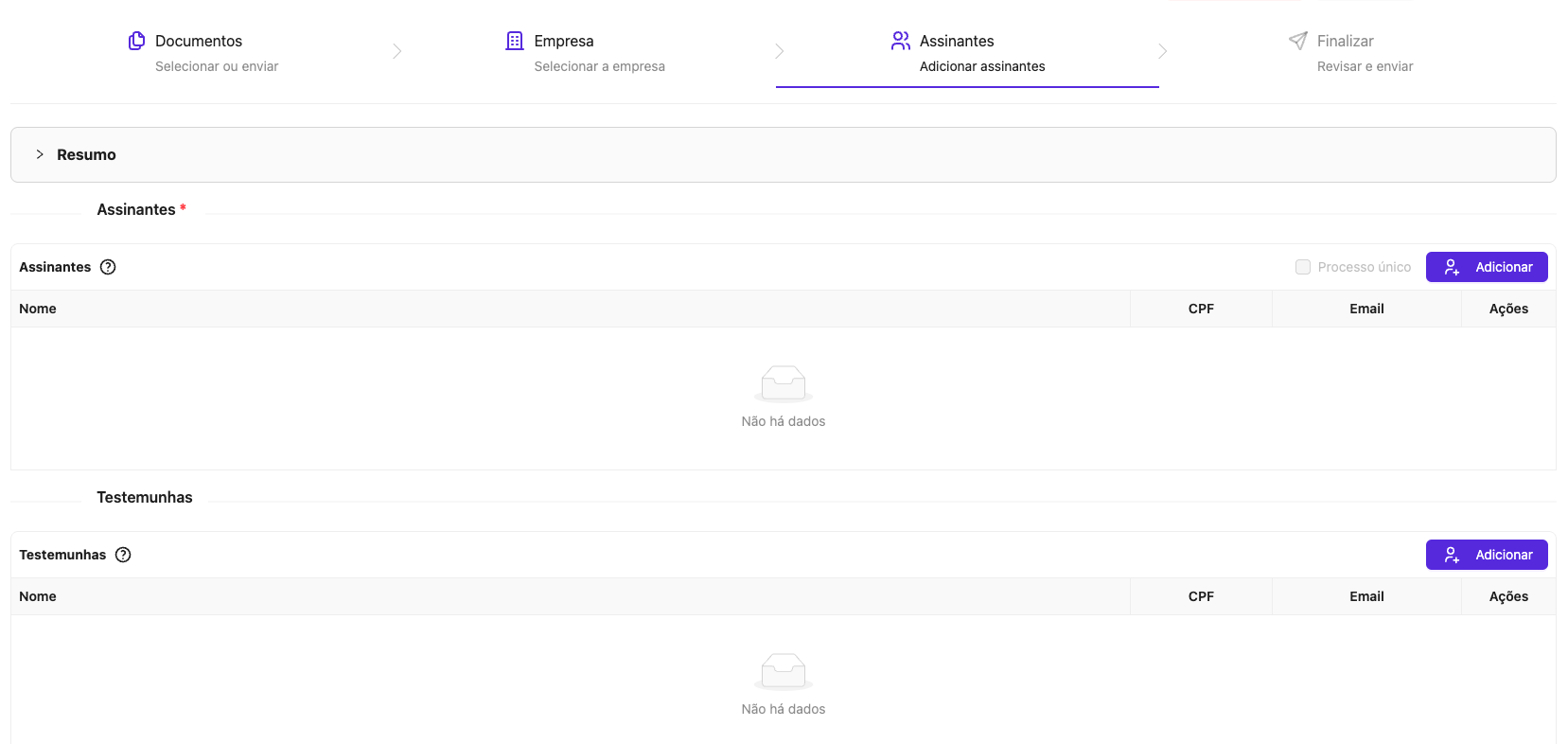This screenshot has width=1568, height=744.
Task: Click the Assinantes people icon
Action: click(x=900, y=41)
